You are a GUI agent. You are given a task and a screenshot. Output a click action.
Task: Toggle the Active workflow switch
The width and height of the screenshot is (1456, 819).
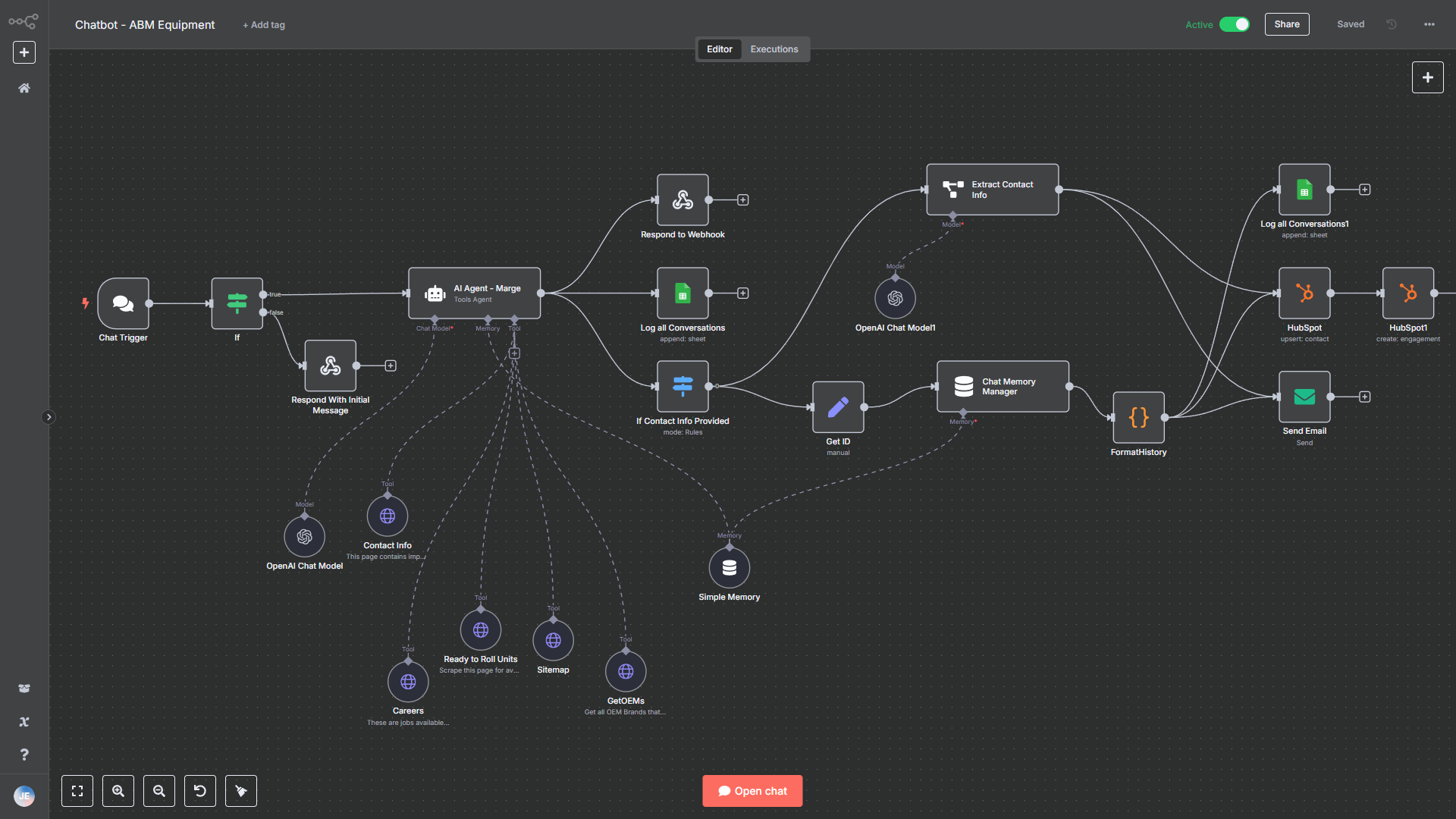tap(1234, 24)
